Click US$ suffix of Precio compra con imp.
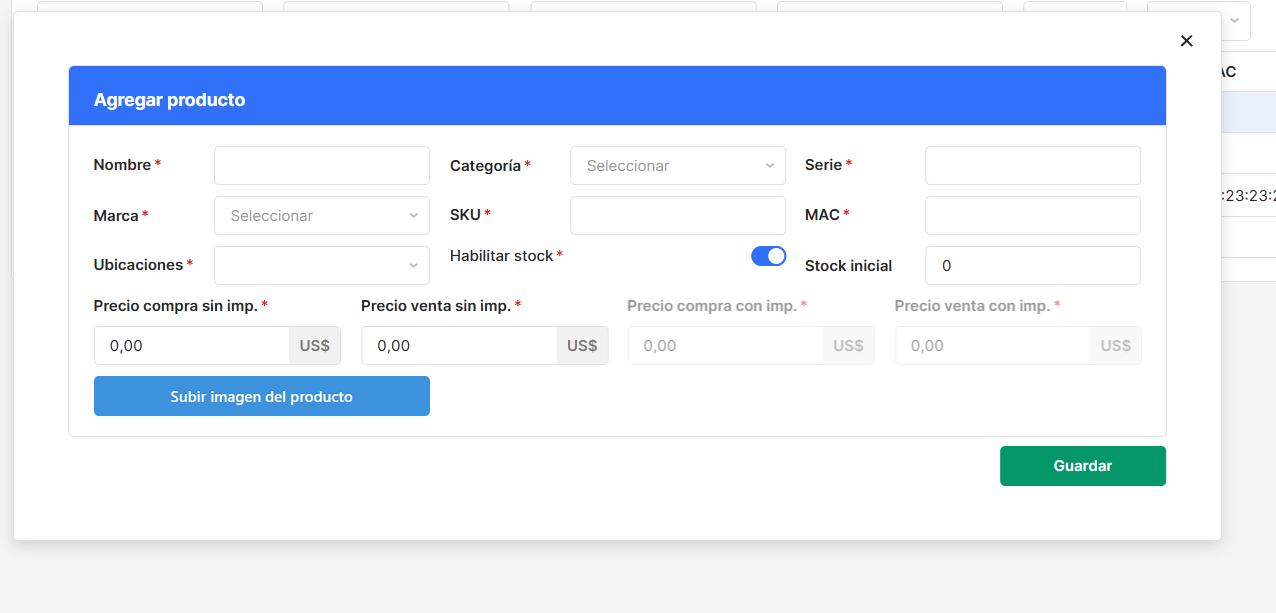This screenshot has width=1276, height=613. [848, 345]
